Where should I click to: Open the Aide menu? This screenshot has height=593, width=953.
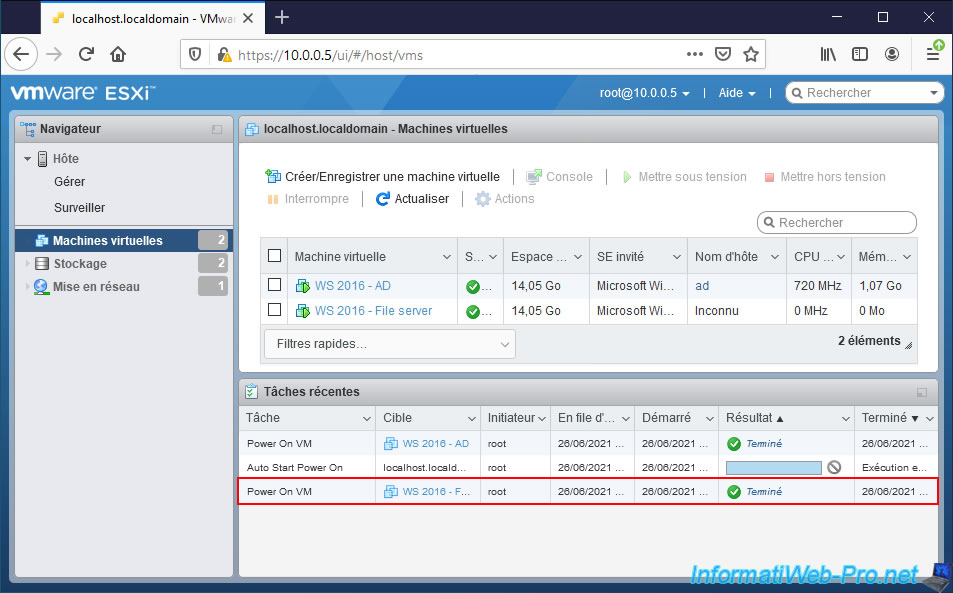pos(736,93)
